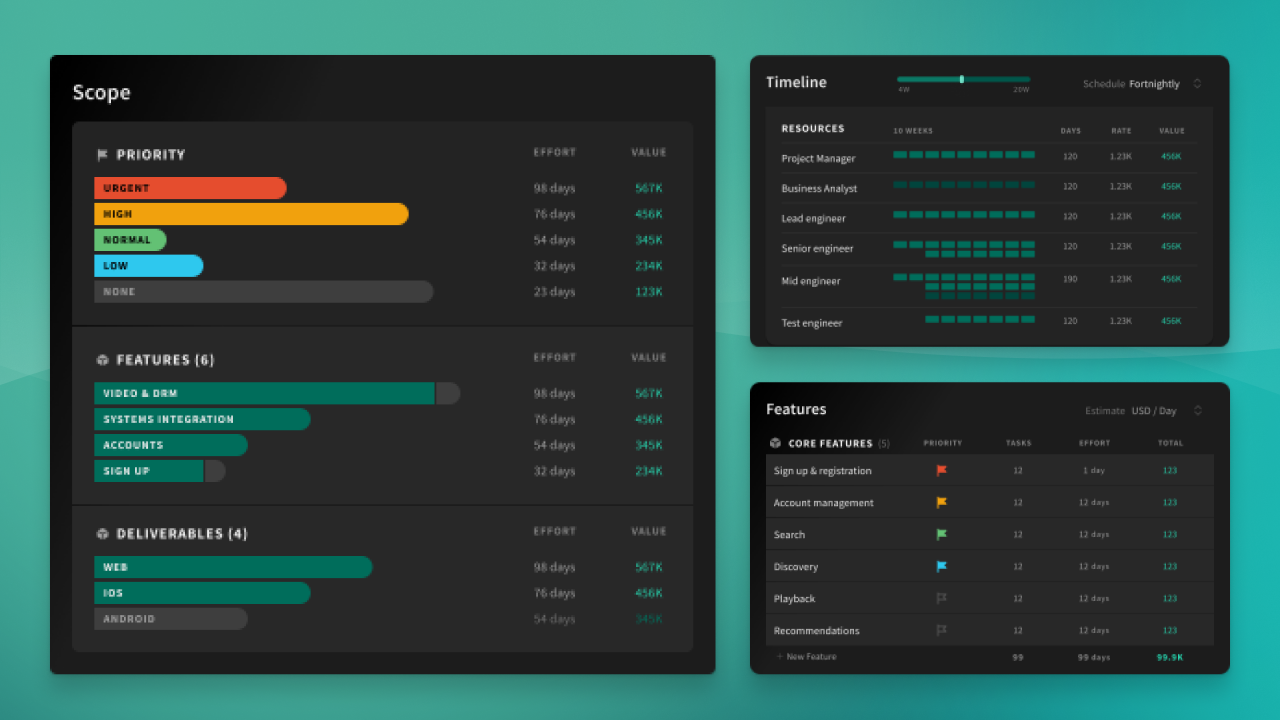Click the Resources column header
The image size is (1280, 720).
point(813,128)
